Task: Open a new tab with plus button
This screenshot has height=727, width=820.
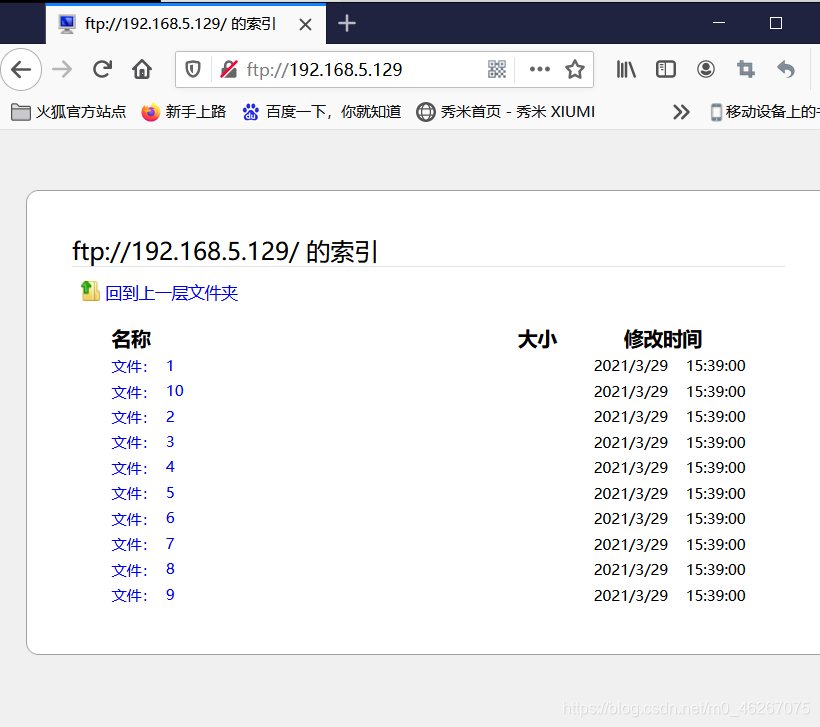Action: pos(347,24)
